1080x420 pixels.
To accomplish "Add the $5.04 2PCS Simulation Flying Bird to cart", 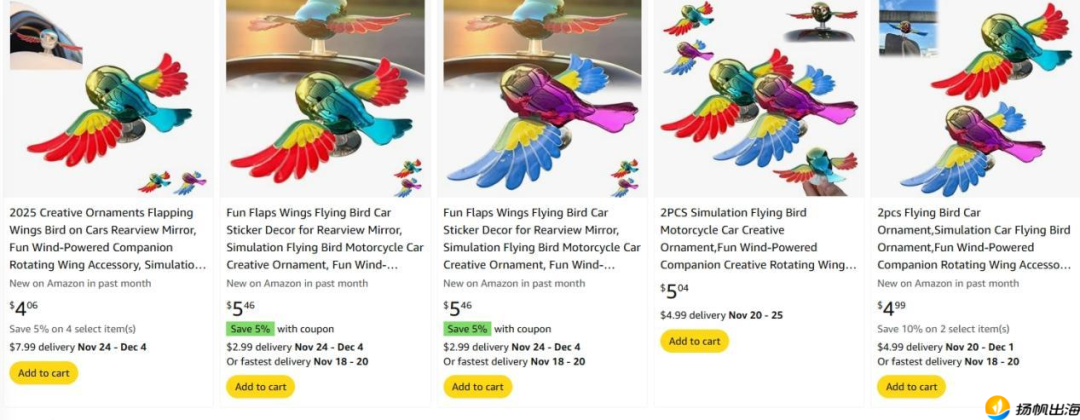I will click(x=694, y=341).
